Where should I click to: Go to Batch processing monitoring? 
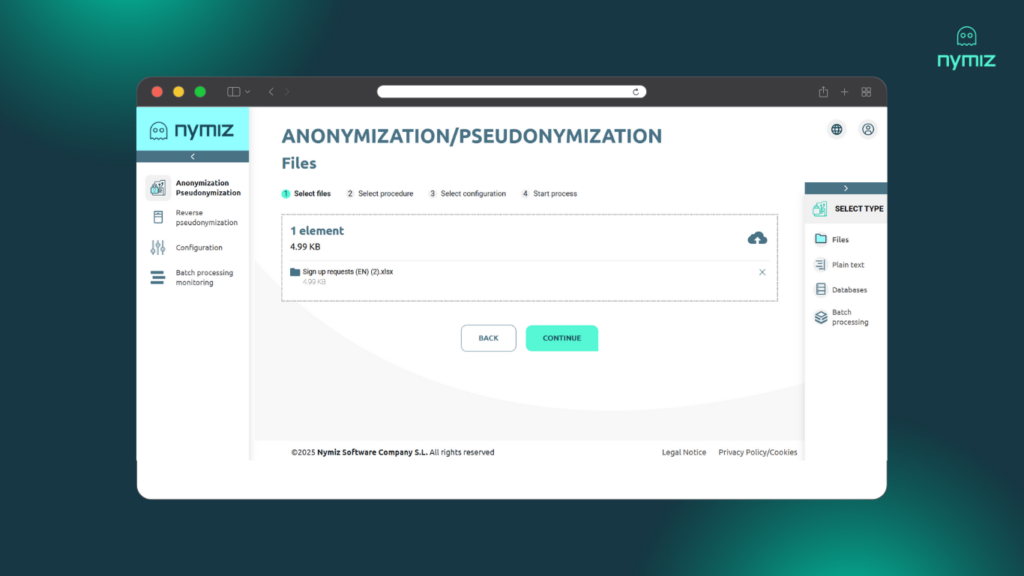(x=203, y=277)
